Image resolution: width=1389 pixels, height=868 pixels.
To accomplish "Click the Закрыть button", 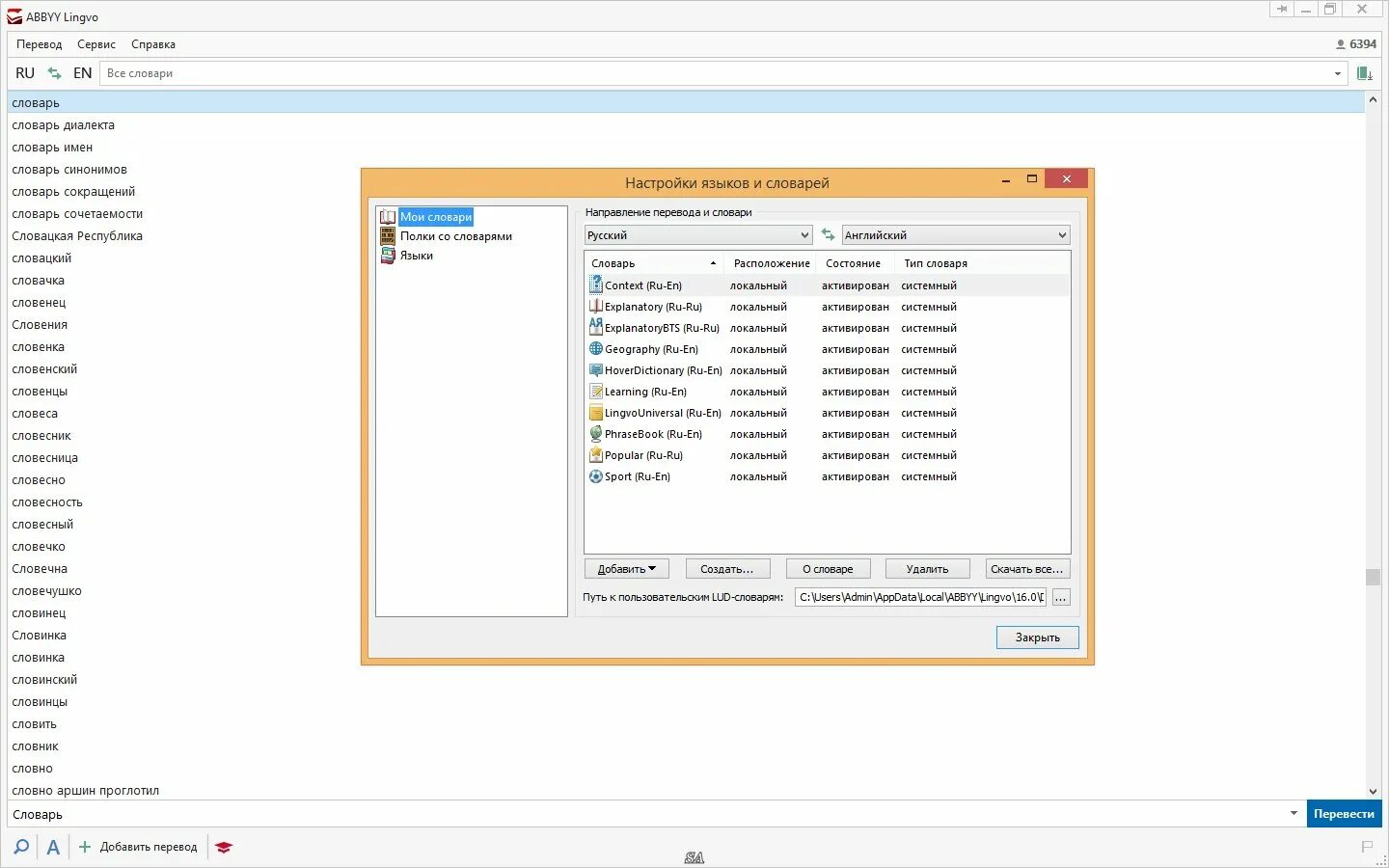I will coord(1038,637).
